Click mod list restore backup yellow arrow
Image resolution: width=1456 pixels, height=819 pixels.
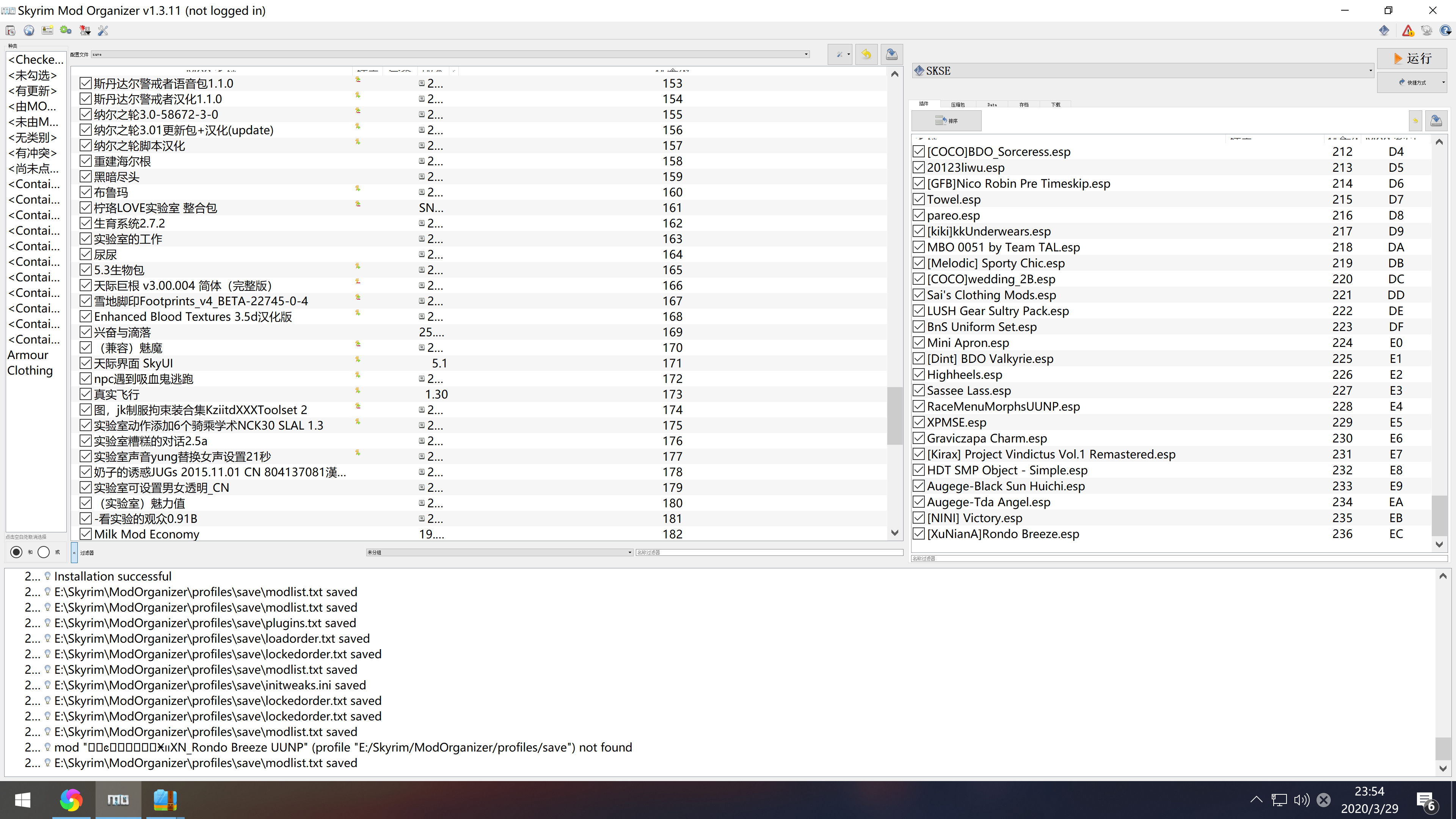(866, 54)
